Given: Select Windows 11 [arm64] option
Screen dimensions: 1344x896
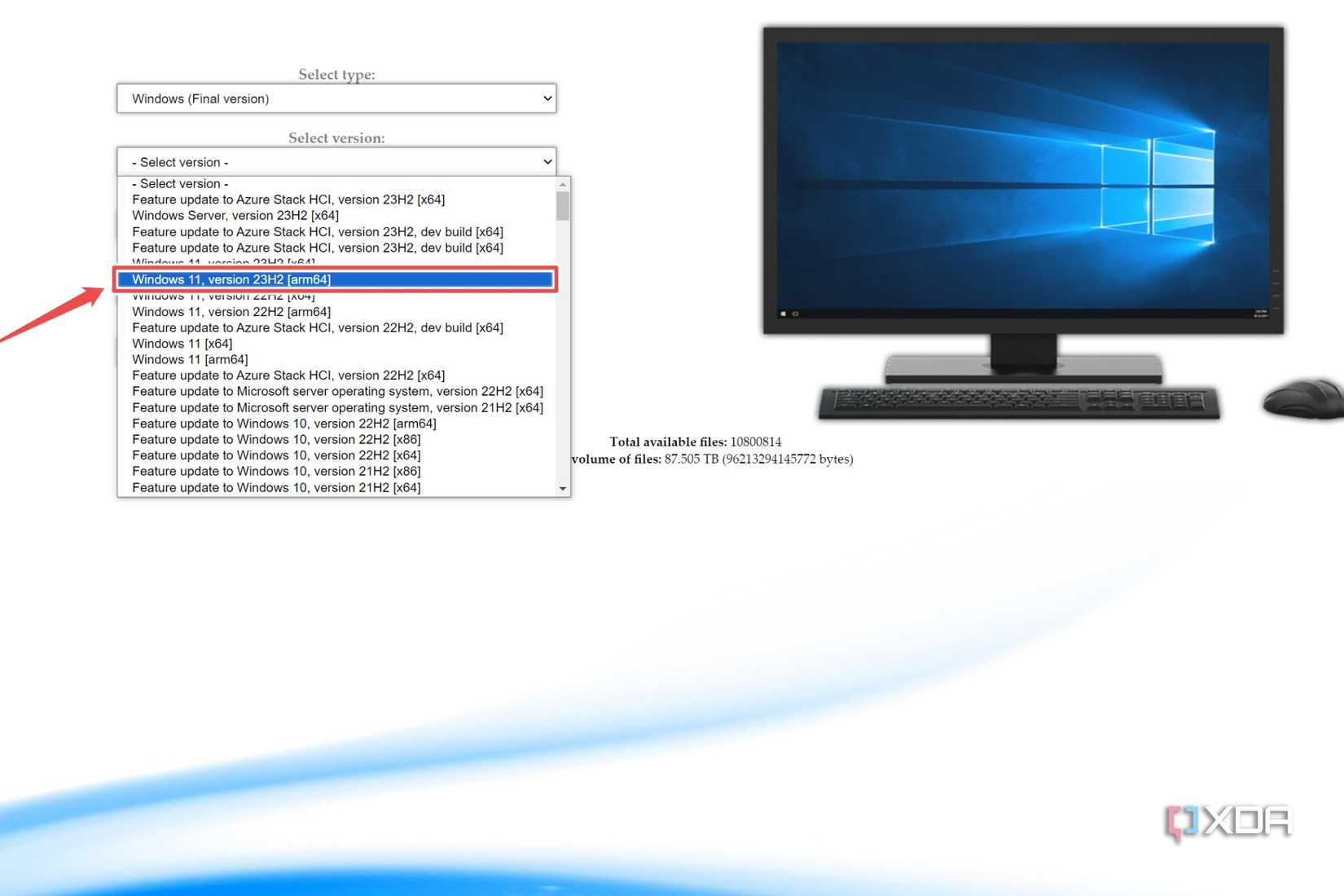Looking at the screenshot, I should click(336, 359).
